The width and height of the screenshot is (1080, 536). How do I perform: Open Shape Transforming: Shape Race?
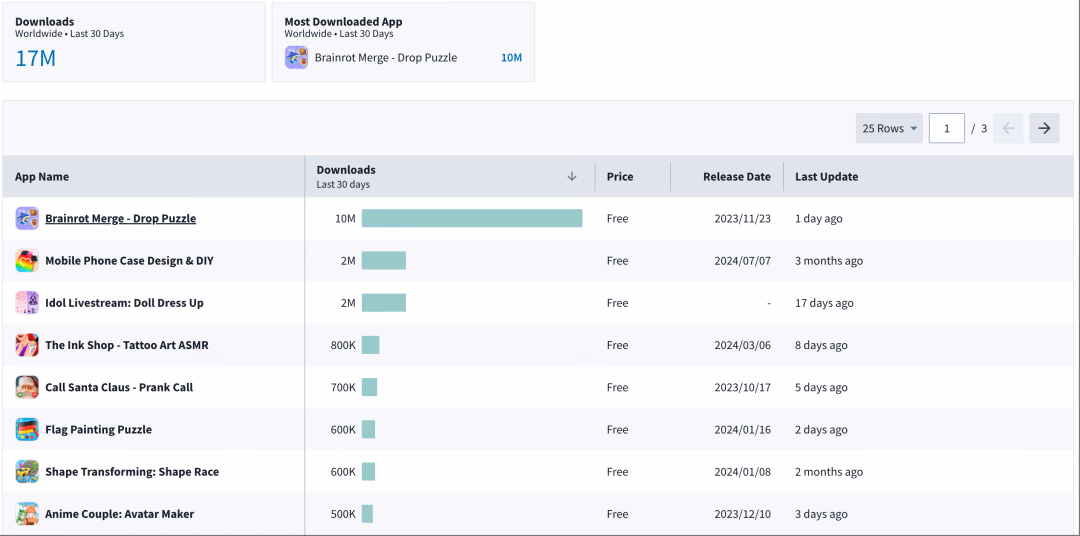point(132,472)
